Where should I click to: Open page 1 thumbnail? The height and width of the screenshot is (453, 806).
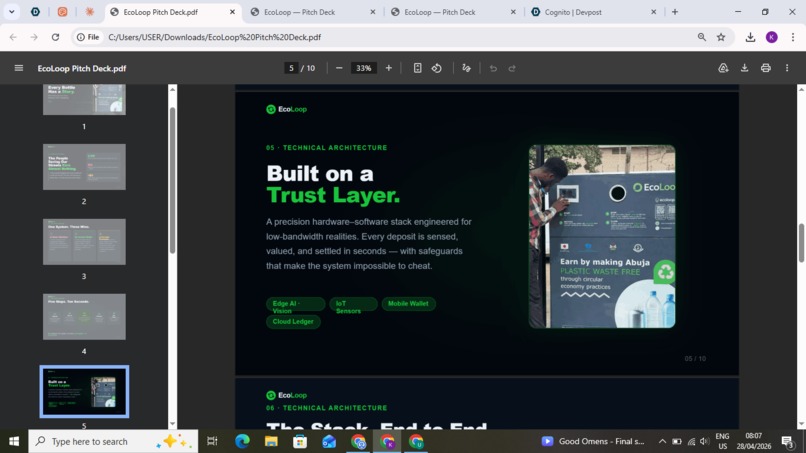pos(84,99)
